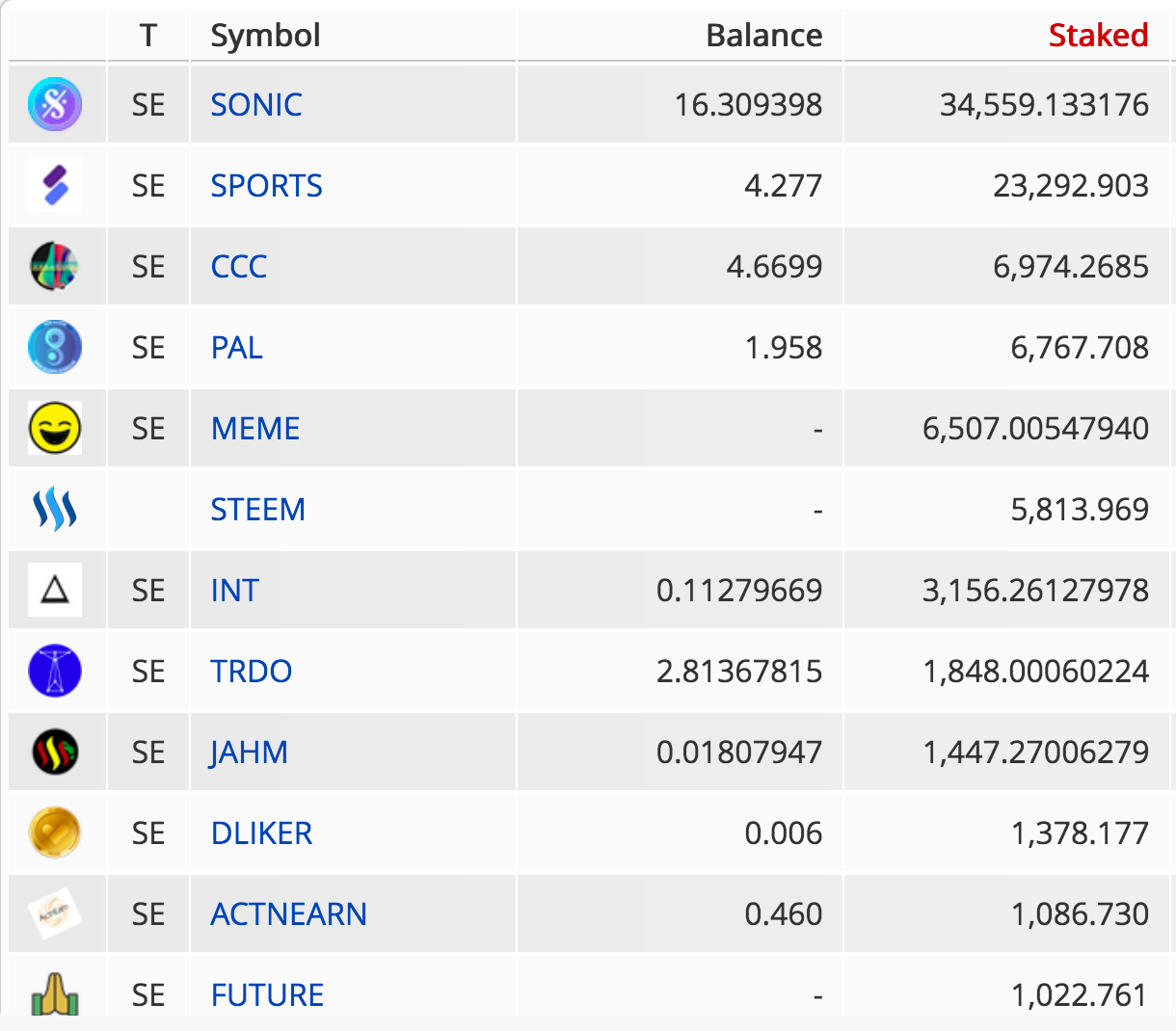This screenshot has height=1031, width=1176.
Task: Click the ACTNEARN token icon
Action: click(55, 913)
